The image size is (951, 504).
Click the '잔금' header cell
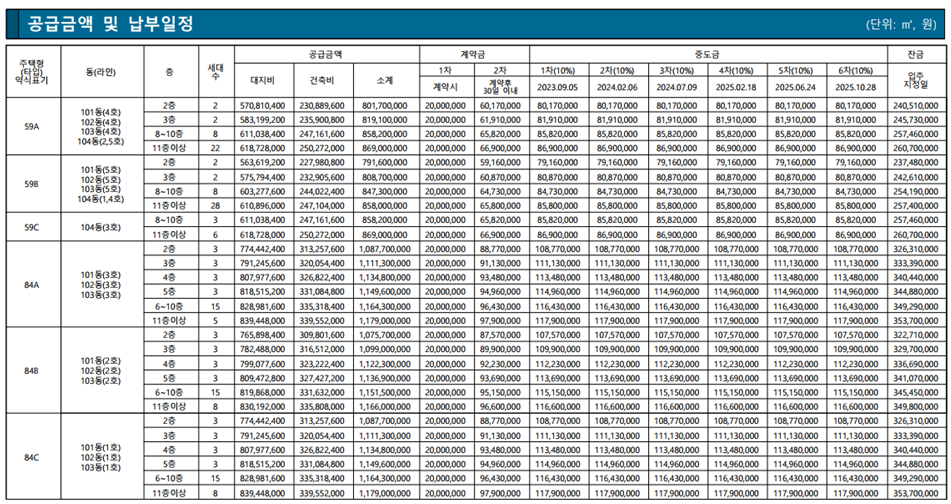915,55
